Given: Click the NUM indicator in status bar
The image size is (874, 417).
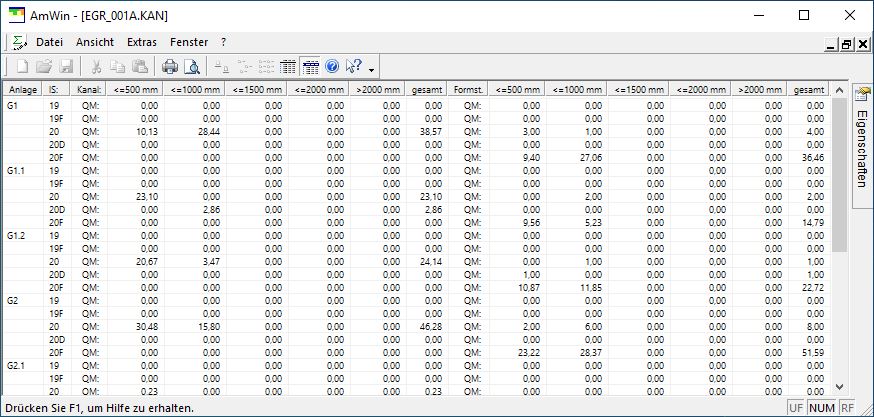Looking at the screenshot, I should (822, 408).
